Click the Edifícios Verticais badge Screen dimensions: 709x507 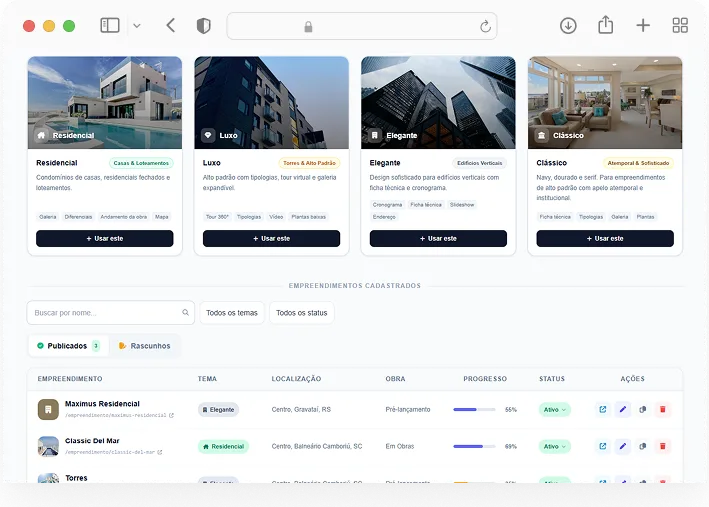point(479,163)
